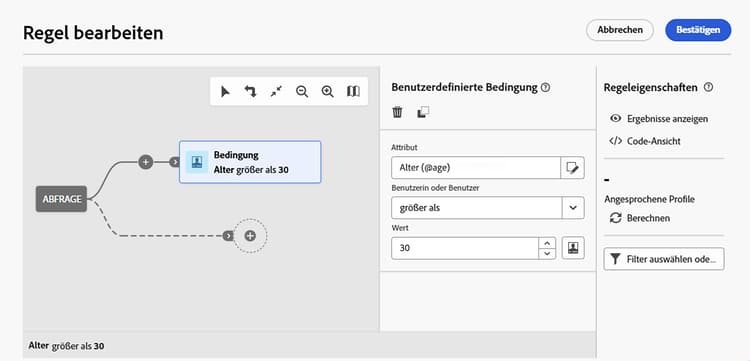The image size is (750, 361).
Task: Click the Wert input field showing 30
Action: [465, 248]
